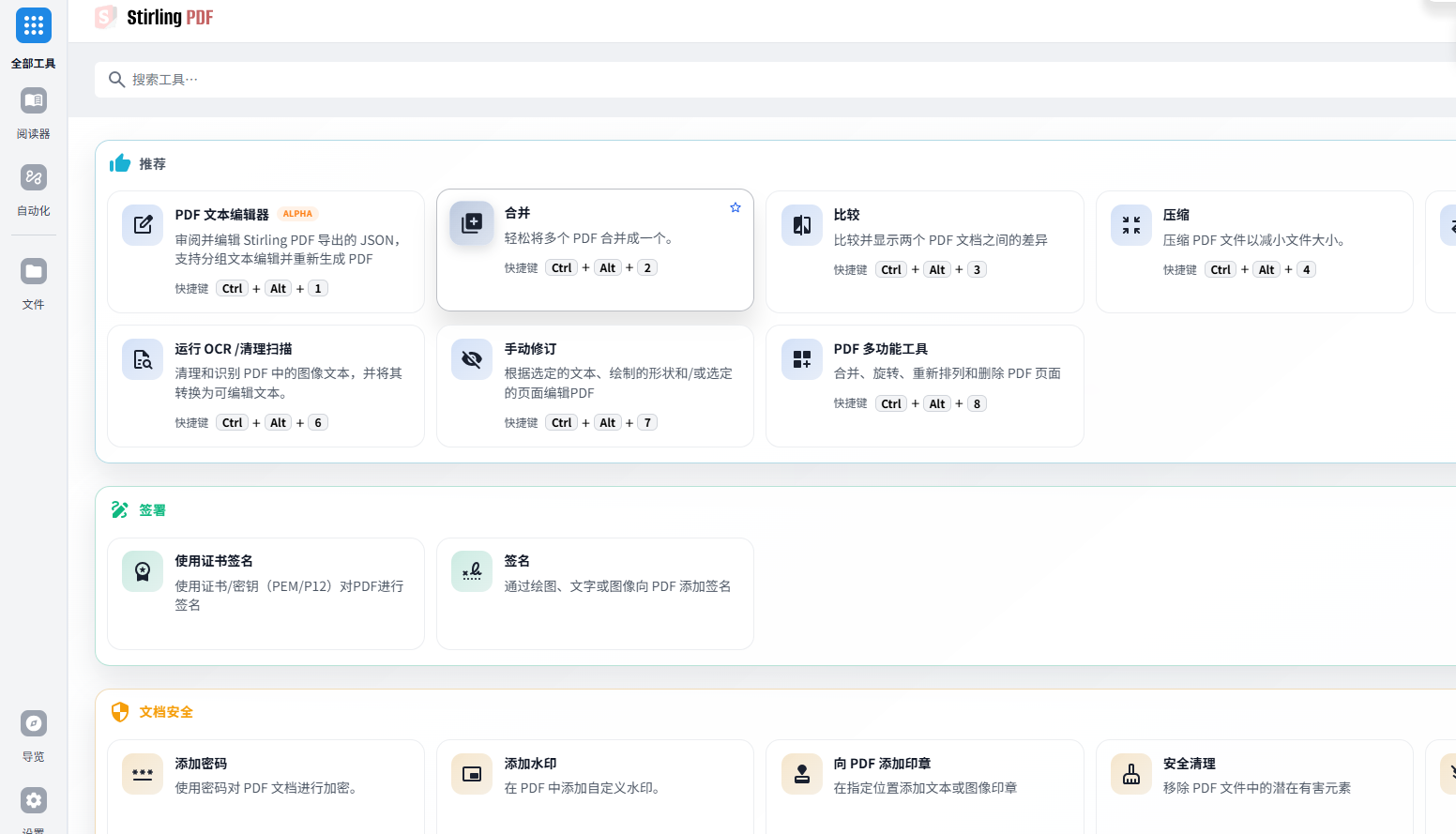Click the 签名 signature icon
This screenshot has width=1456, height=834.
click(x=472, y=571)
